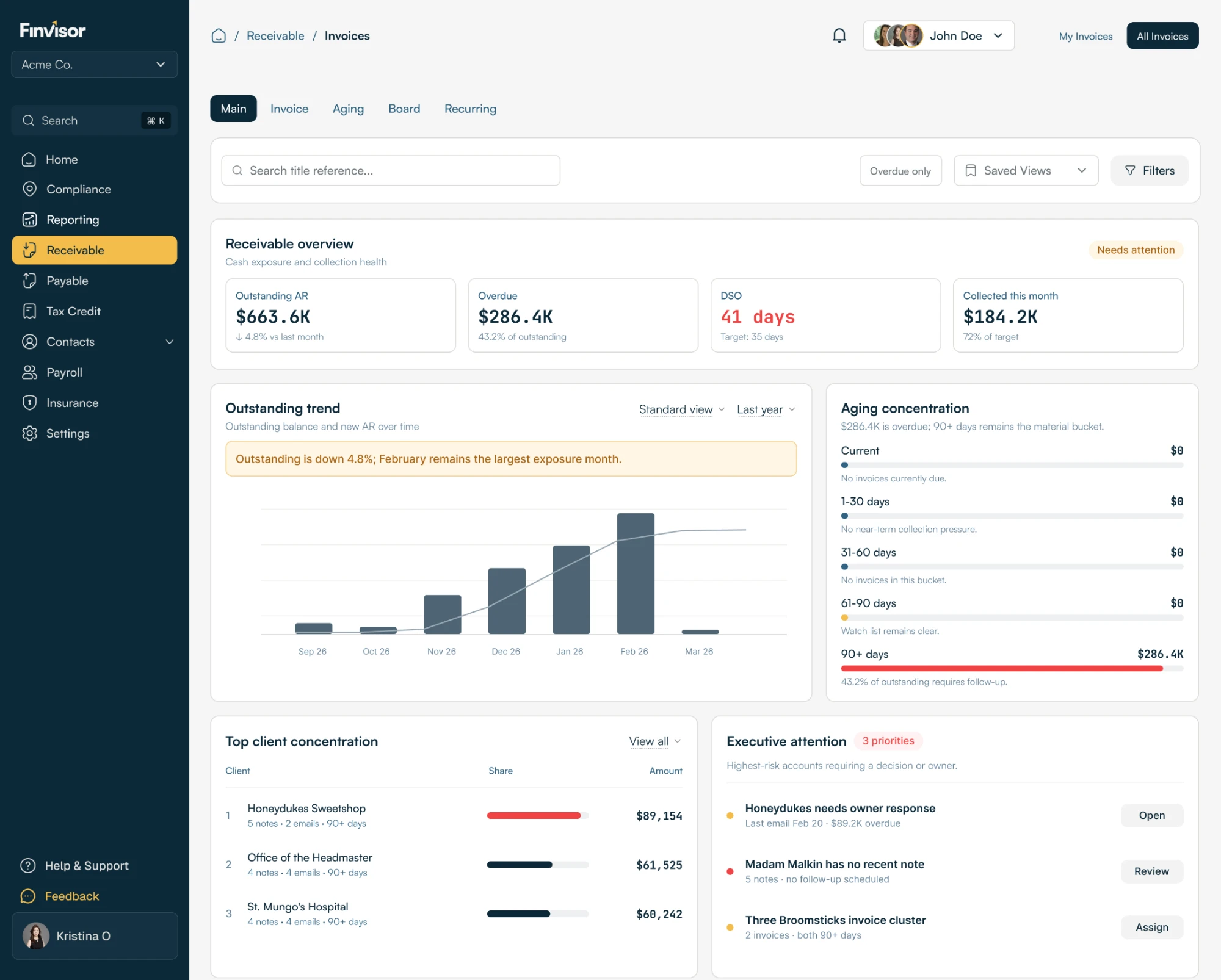This screenshot has height=980, width=1221.
Task: Assign the Three Broomsticks invoice cluster
Action: tap(1151, 927)
